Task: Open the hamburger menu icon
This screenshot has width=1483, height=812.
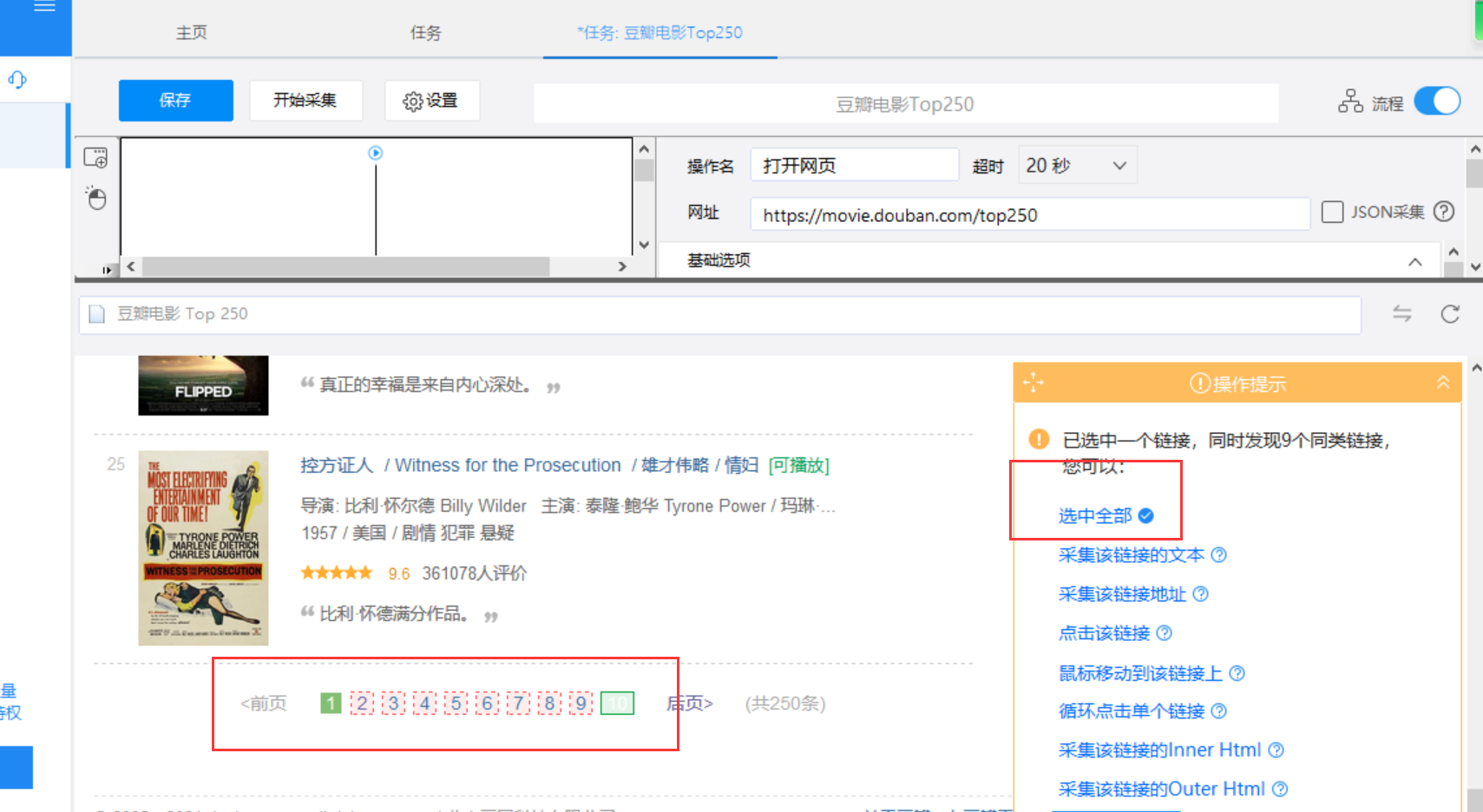Action: coord(44,6)
